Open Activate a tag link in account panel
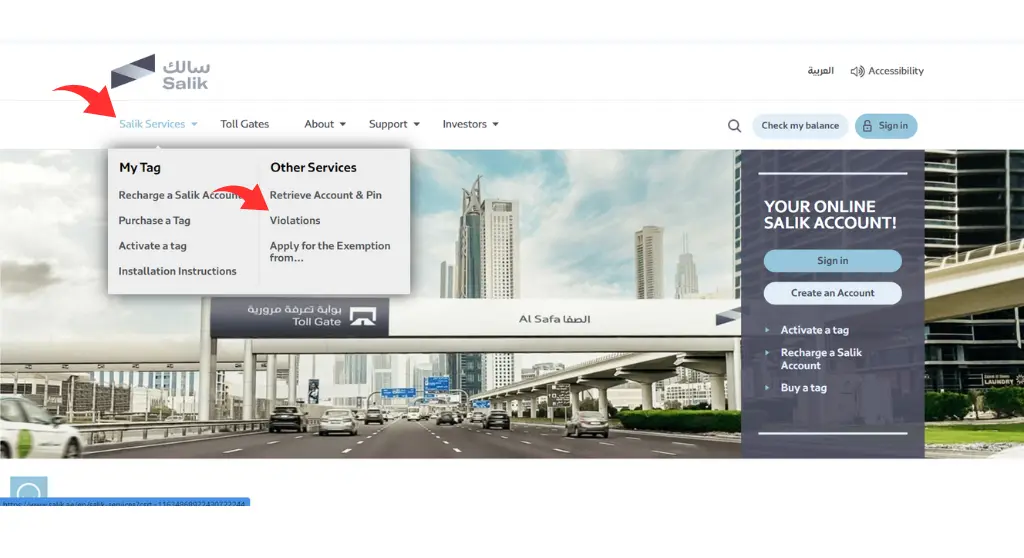1024x558 pixels. click(814, 330)
